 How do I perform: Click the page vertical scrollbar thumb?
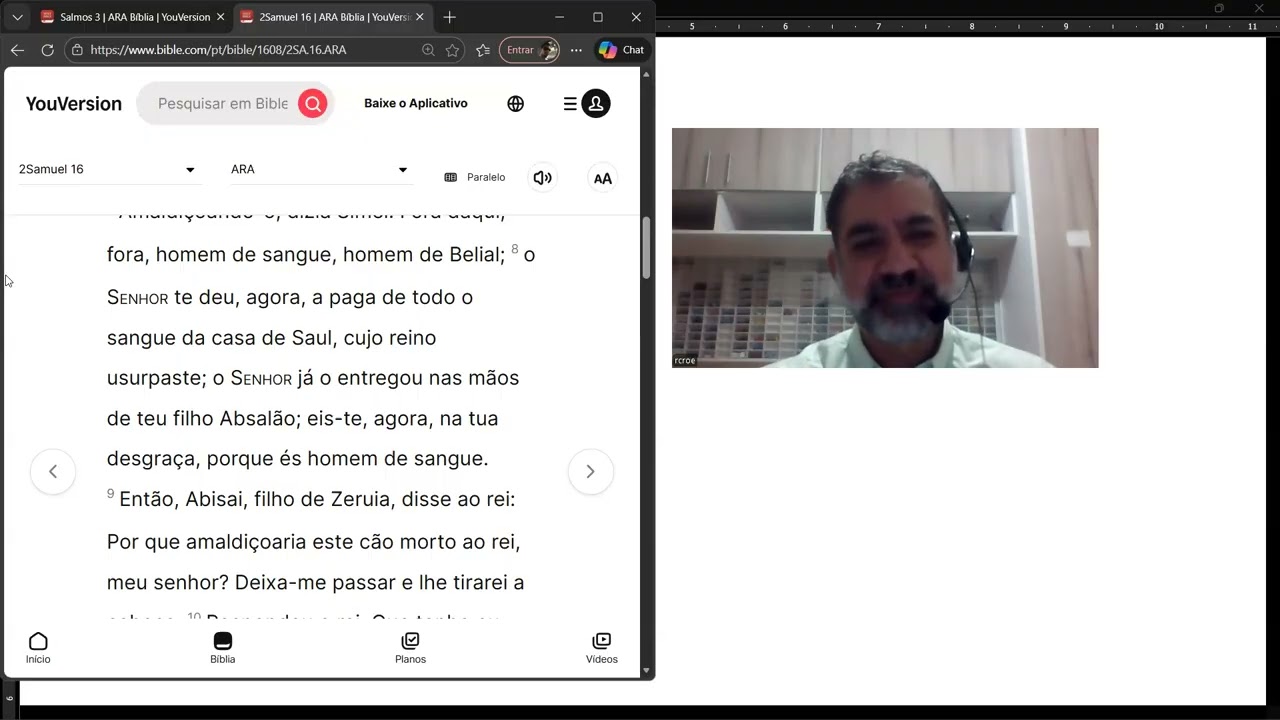click(x=646, y=248)
